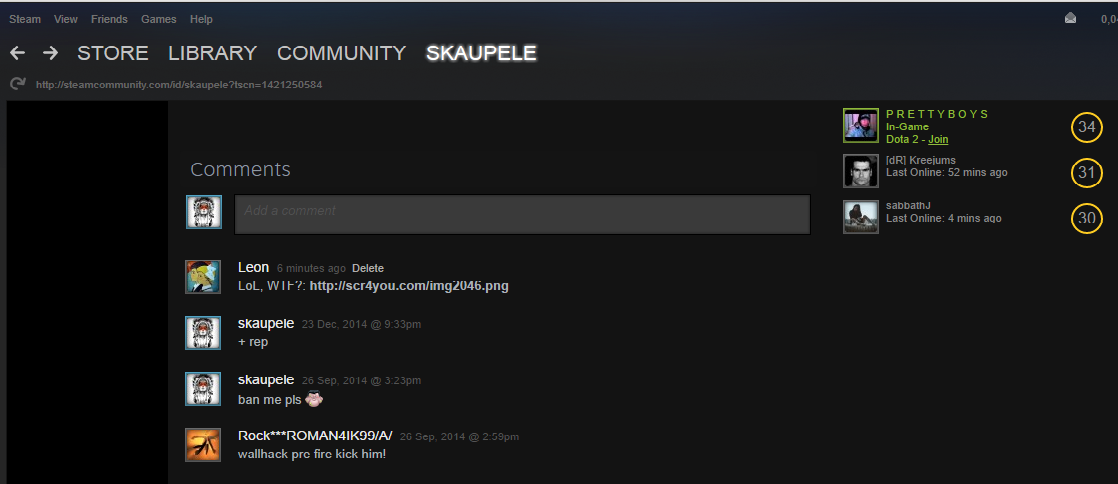Viewport: 1118px width, 484px height.
Task: Open the Rock***ROMAN4IK99 commenter avatar
Action: [203, 445]
